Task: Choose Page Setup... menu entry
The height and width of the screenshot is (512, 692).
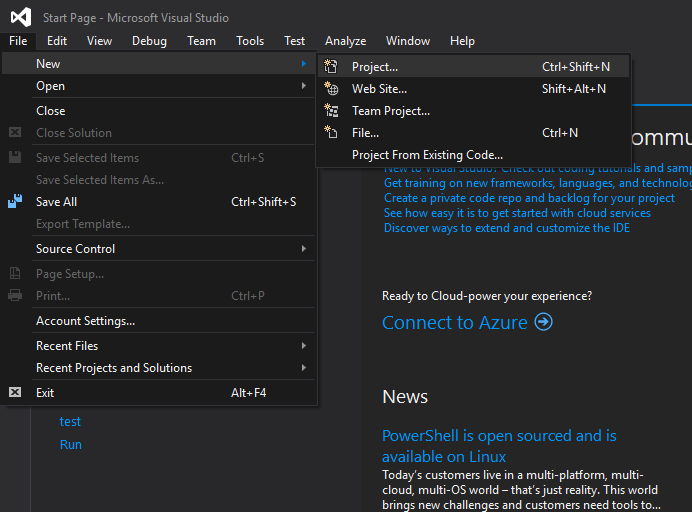Action: (159, 274)
